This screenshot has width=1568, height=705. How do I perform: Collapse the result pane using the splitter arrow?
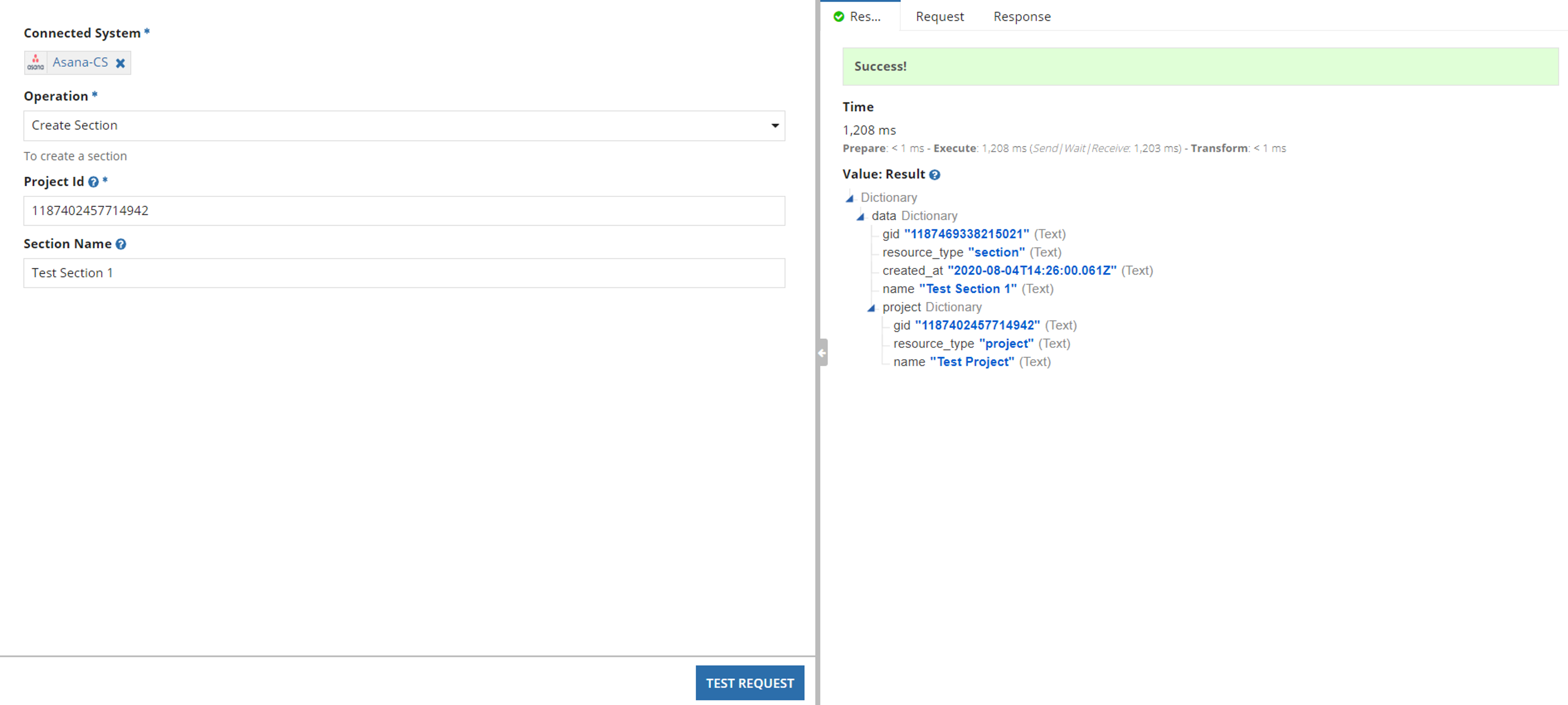click(822, 352)
